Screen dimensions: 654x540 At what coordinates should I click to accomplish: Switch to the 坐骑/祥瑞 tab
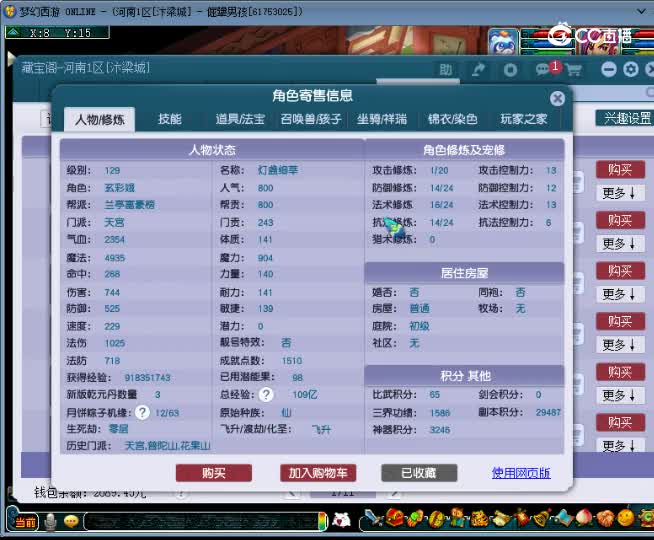click(x=382, y=119)
